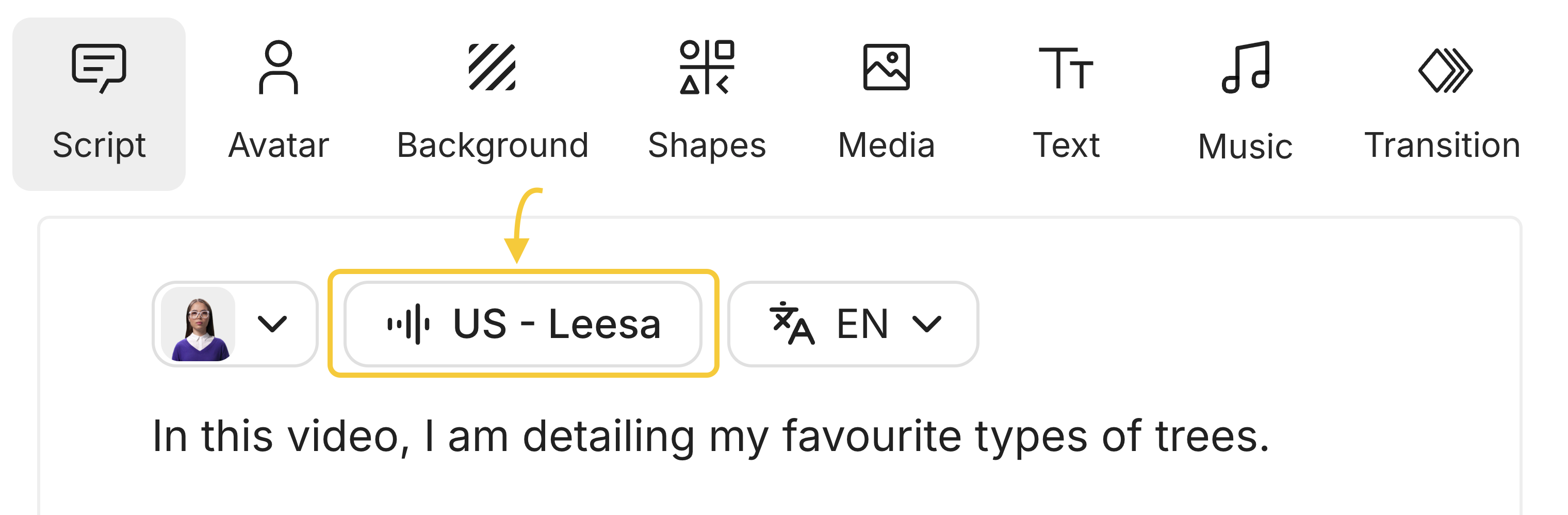Click the Transition label text
This screenshot has width=1568, height=515.
1442,145
